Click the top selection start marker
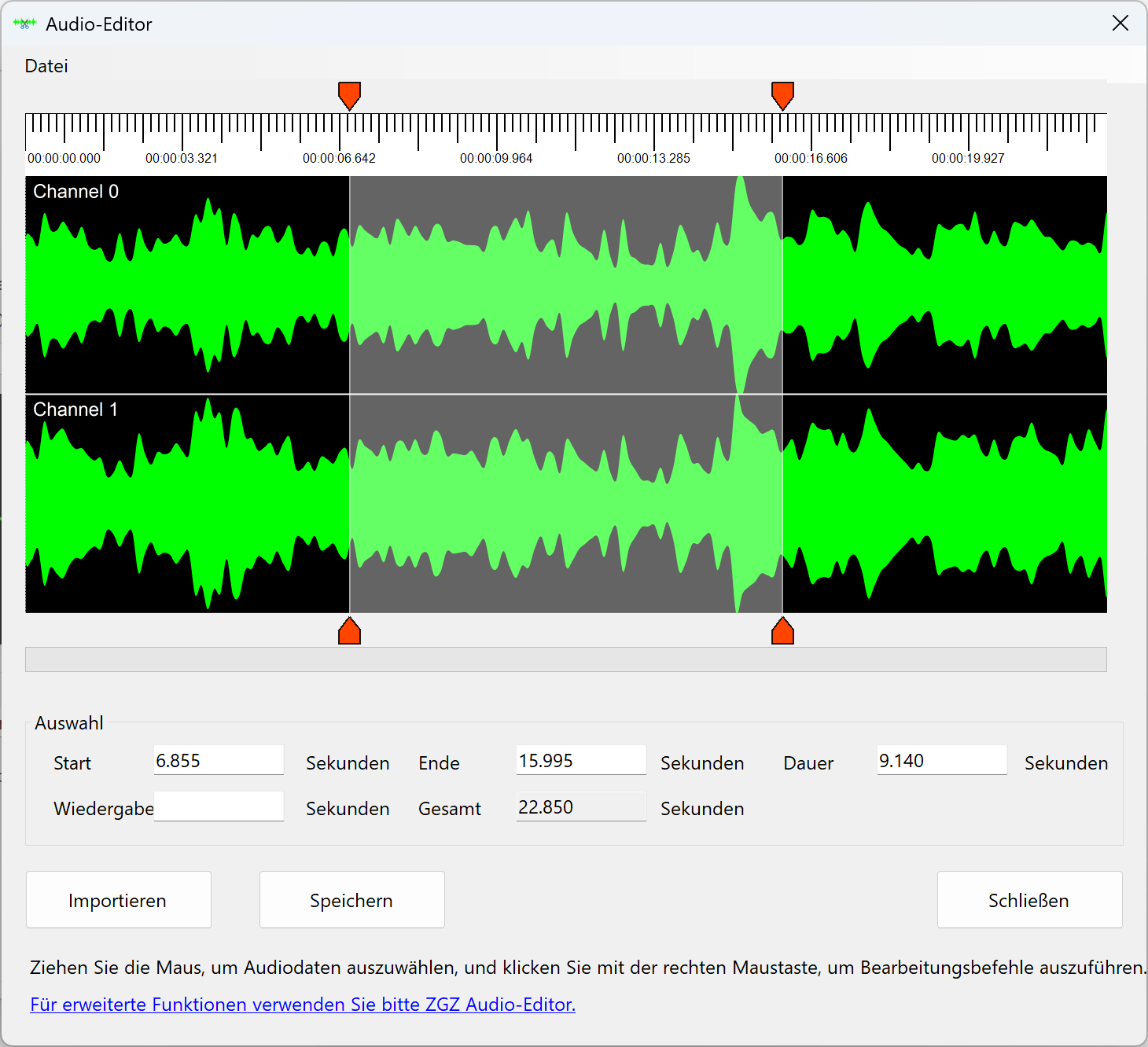The image size is (1148, 1047). tap(349, 96)
